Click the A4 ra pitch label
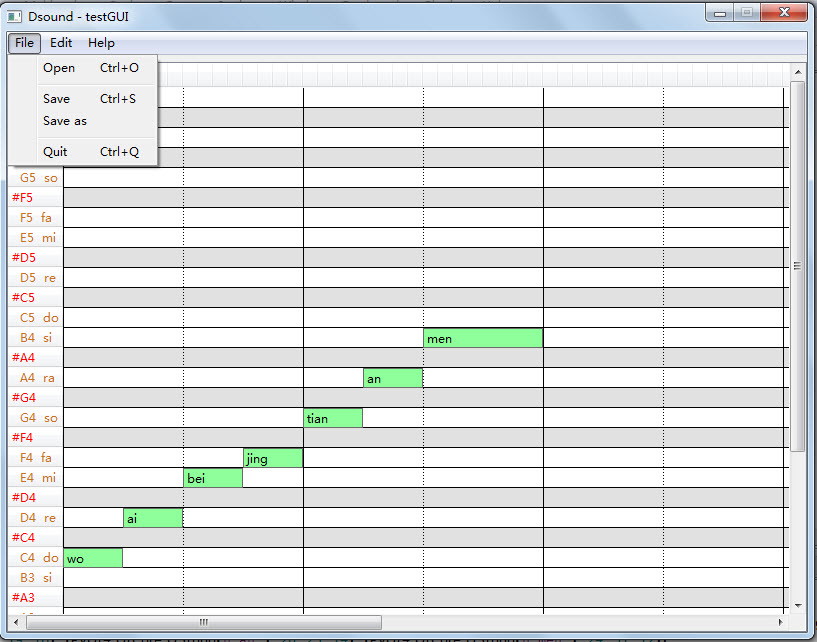The width and height of the screenshot is (817, 642). coord(35,378)
